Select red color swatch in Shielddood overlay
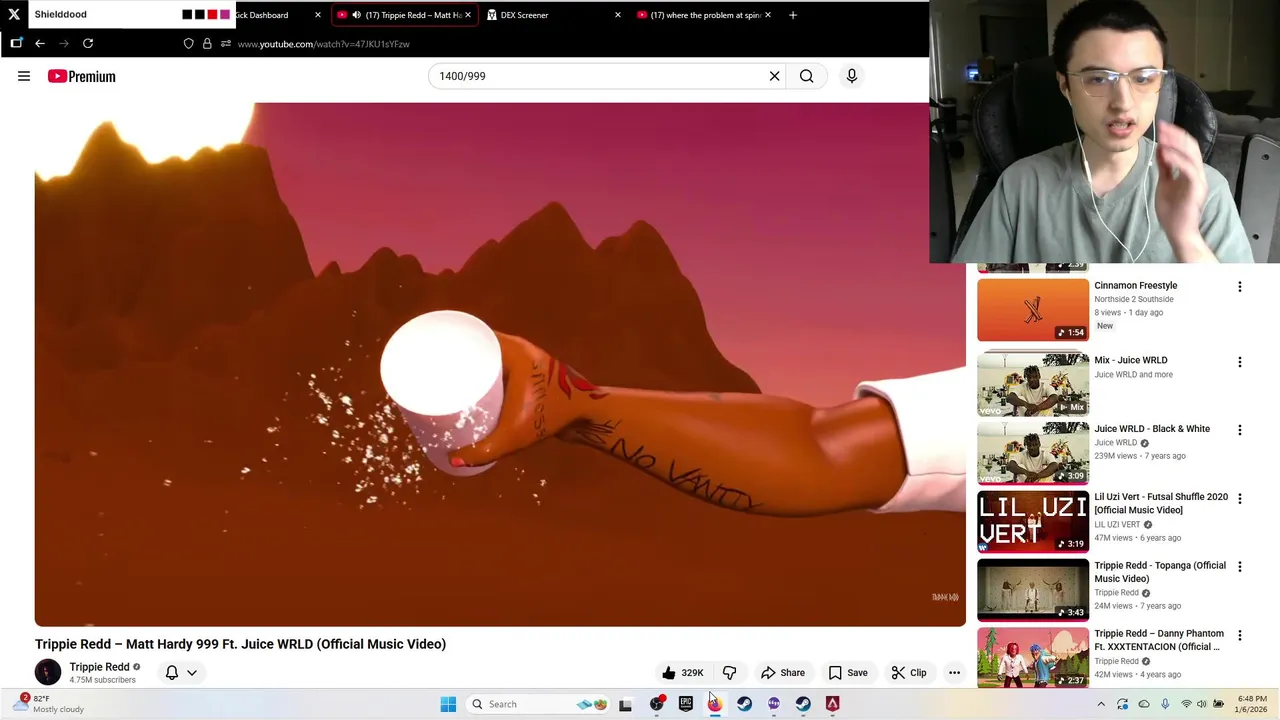The width and height of the screenshot is (1280, 720). click(x=212, y=15)
